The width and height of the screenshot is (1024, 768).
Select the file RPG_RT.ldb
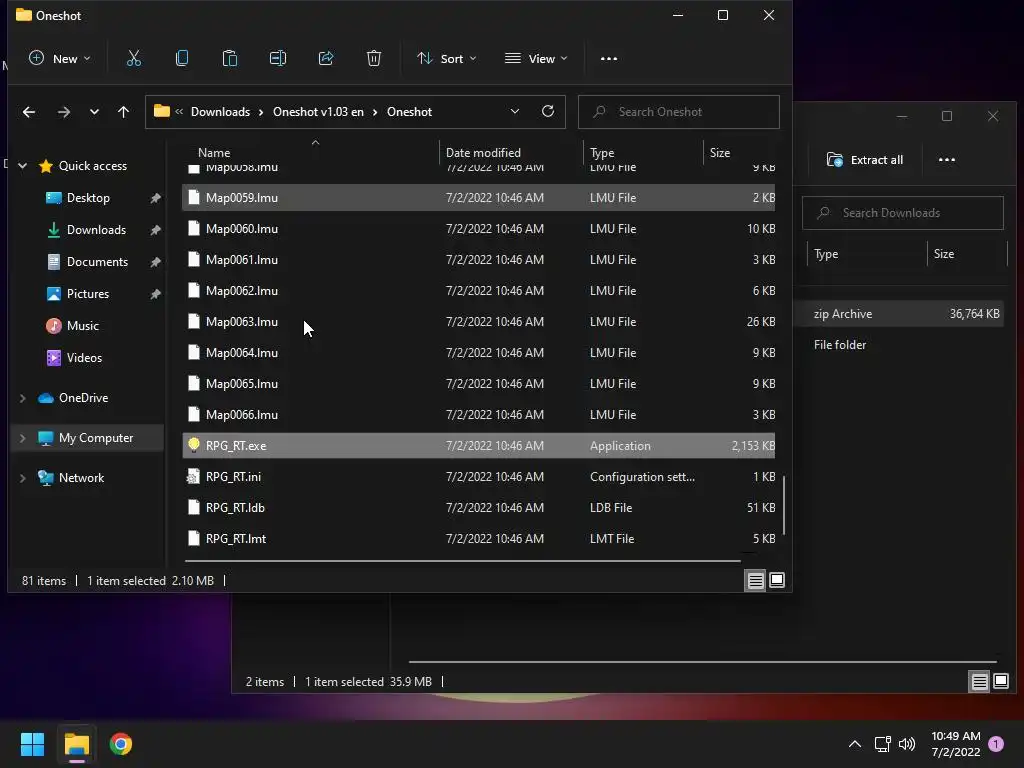coord(479,507)
